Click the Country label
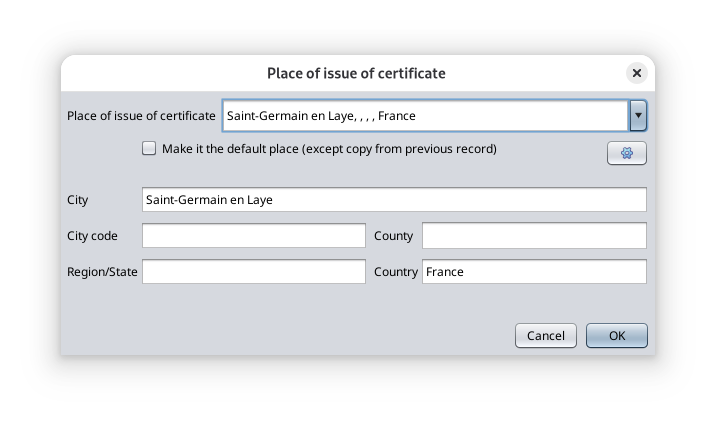The width and height of the screenshot is (716, 422). 396,272
